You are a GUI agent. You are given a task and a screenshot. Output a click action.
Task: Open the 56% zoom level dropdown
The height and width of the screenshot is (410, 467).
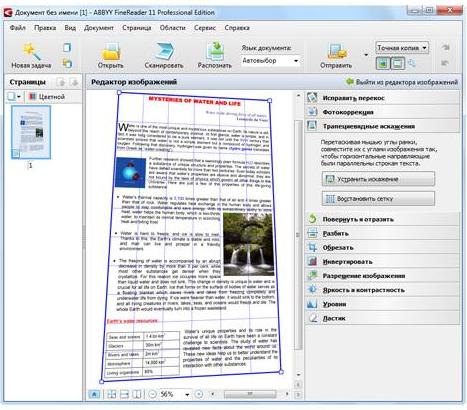click(175, 394)
